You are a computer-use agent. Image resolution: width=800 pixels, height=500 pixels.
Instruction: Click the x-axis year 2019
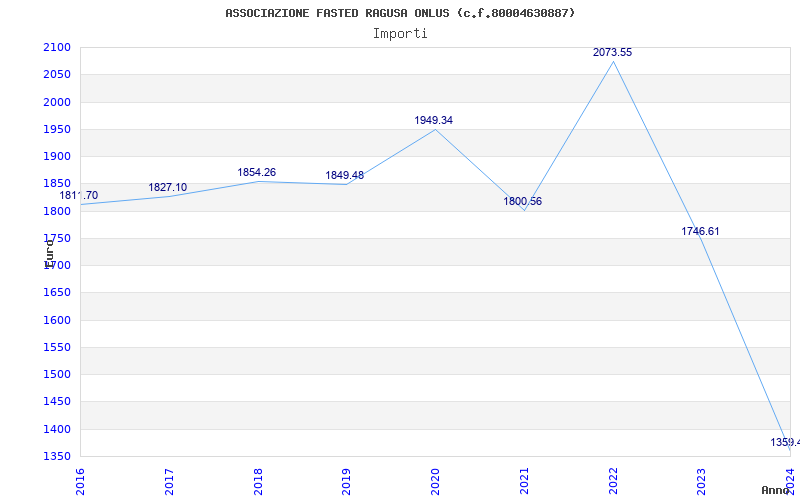[346, 482]
